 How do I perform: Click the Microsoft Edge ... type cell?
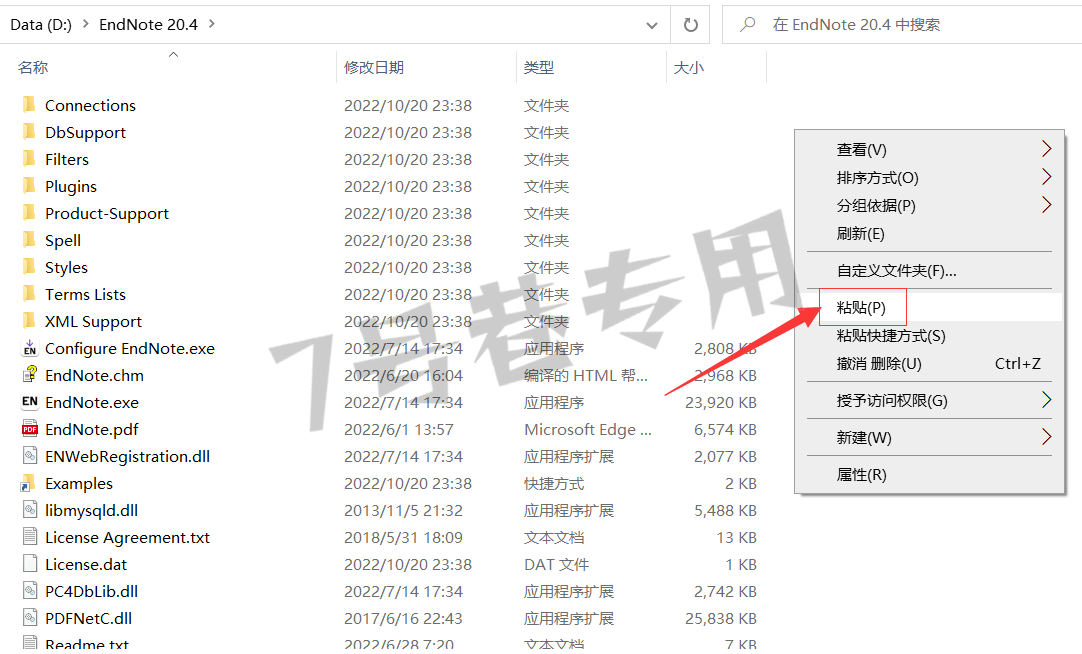pyautogui.click(x=588, y=429)
